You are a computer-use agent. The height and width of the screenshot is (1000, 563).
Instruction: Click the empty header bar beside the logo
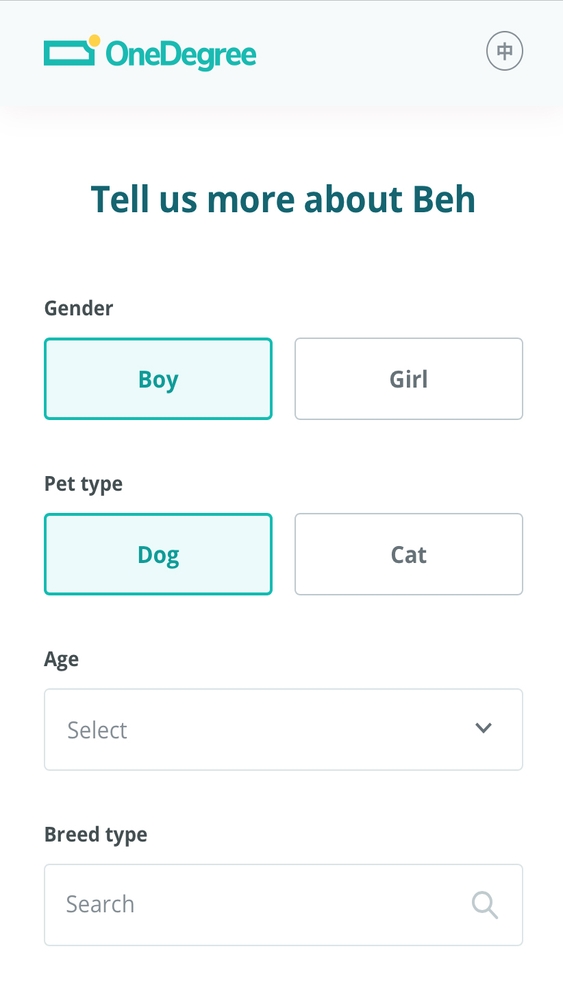pos(370,52)
